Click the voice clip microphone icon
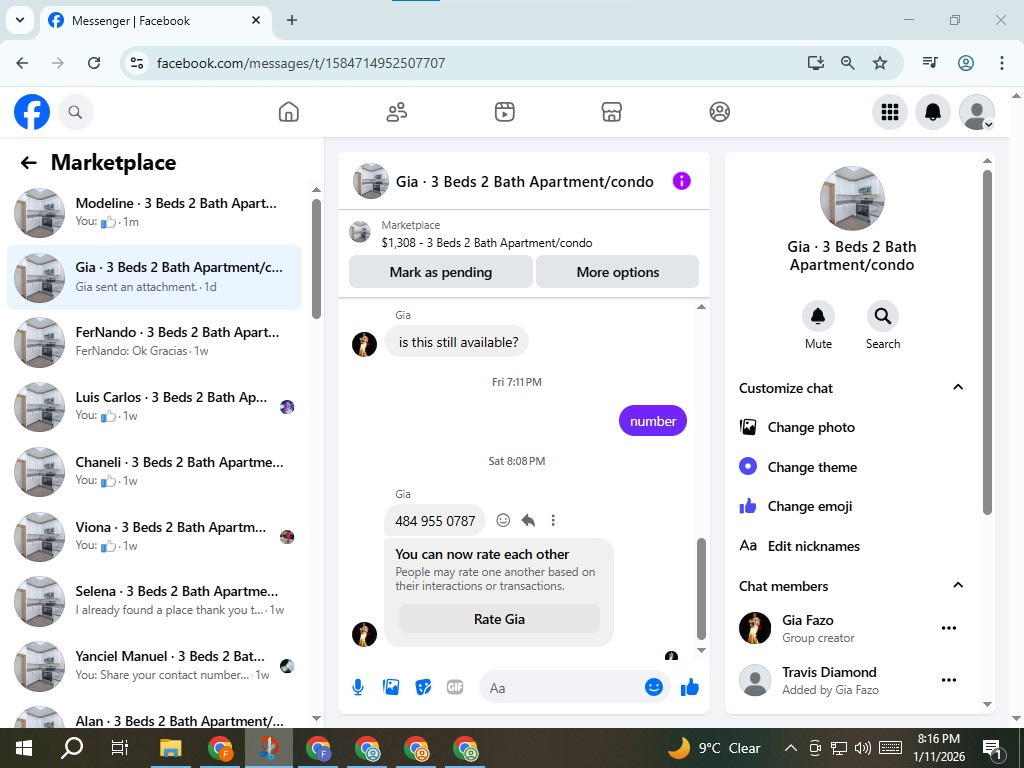This screenshot has width=1024, height=768. [358, 688]
